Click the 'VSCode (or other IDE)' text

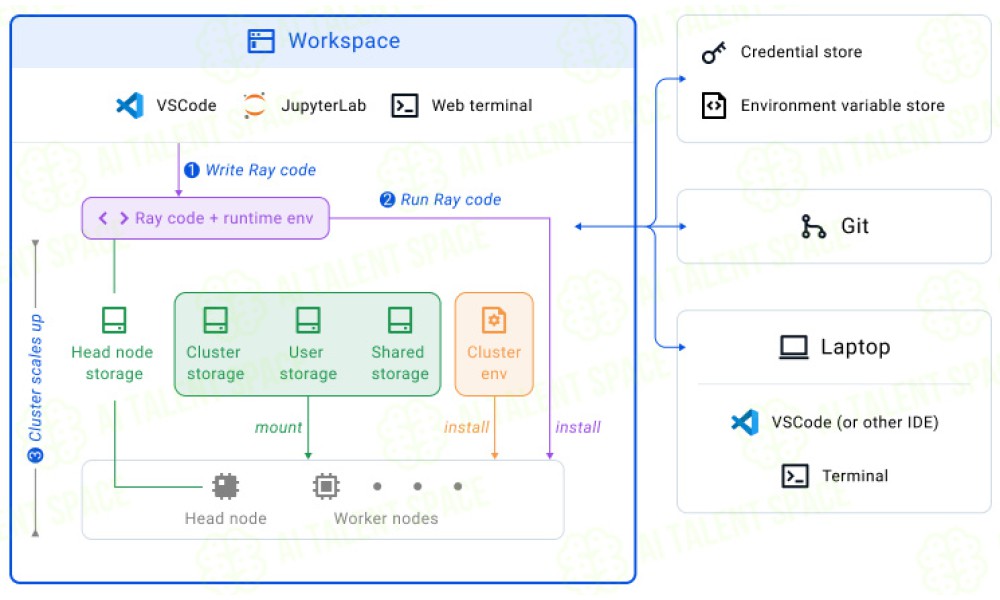point(855,423)
